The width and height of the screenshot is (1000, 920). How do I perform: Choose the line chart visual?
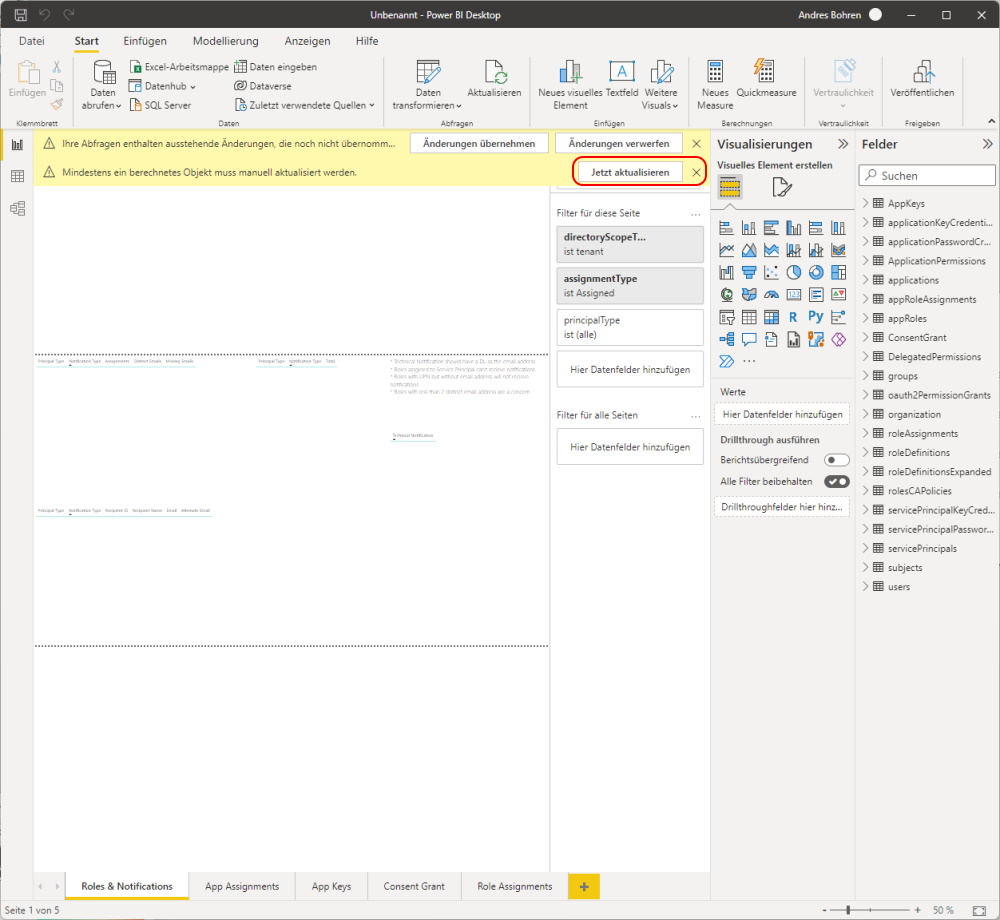pyautogui.click(x=726, y=251)
